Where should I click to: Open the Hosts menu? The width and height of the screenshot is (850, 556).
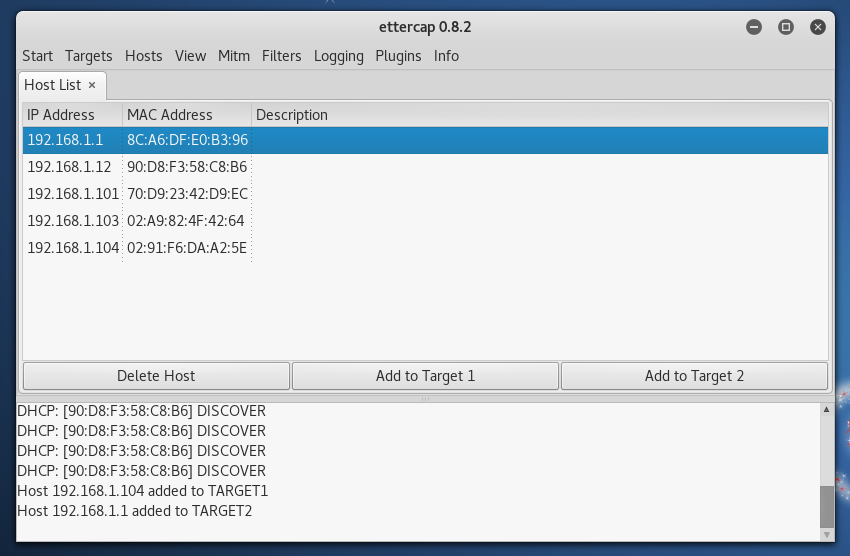(x=144, y=56)
